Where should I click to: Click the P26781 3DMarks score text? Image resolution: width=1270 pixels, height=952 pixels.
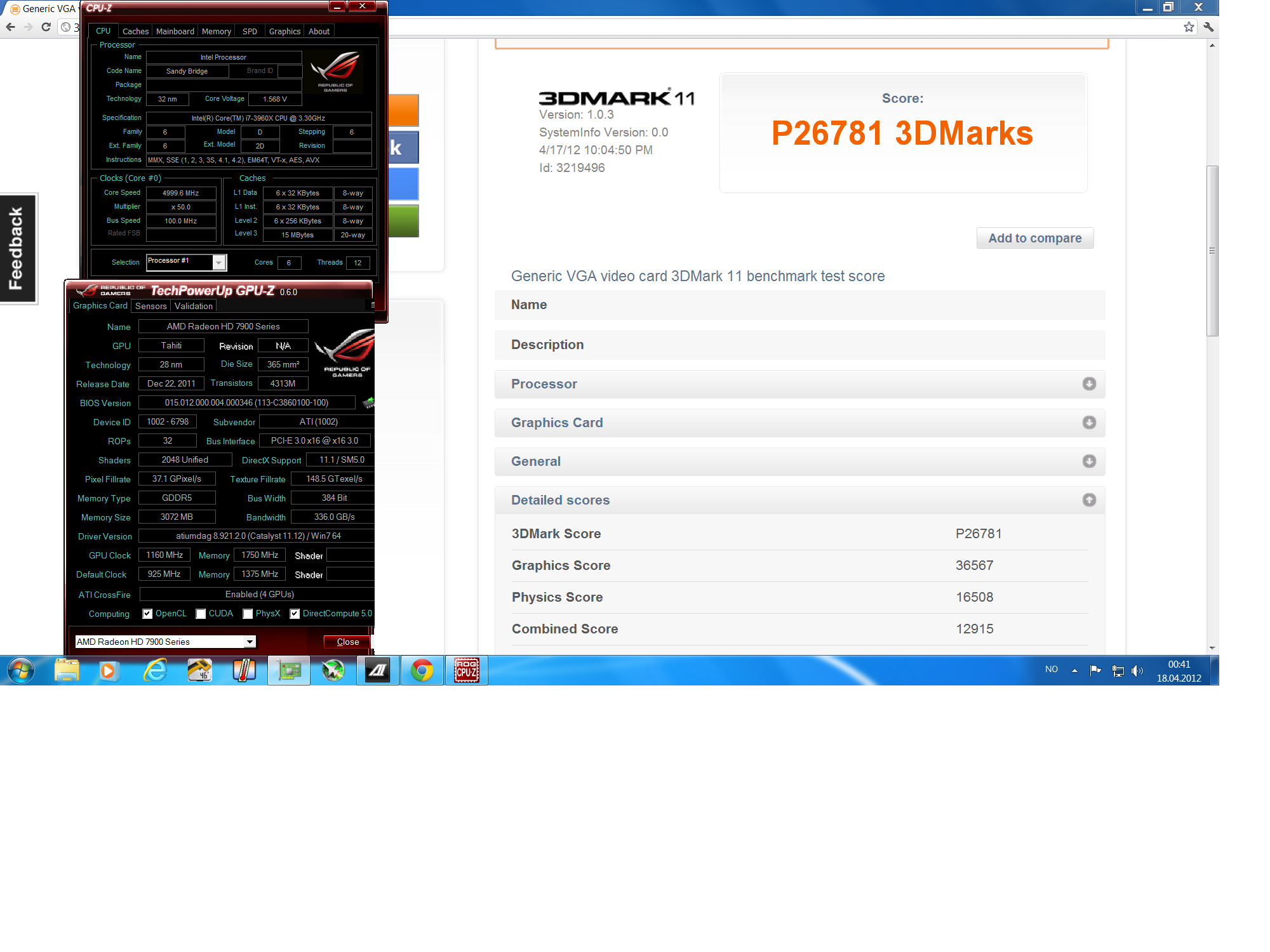902,133
